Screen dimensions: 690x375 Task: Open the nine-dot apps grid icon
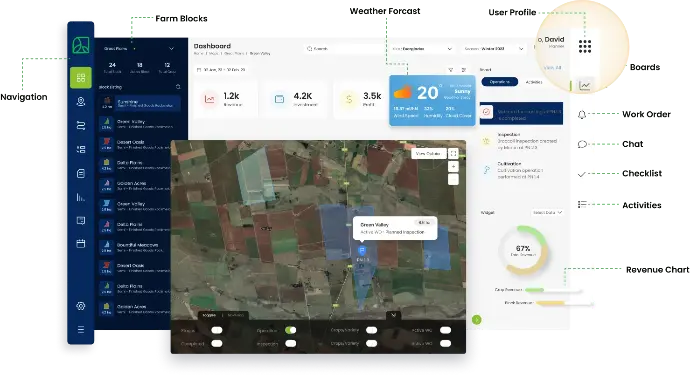tap(585, 46)
